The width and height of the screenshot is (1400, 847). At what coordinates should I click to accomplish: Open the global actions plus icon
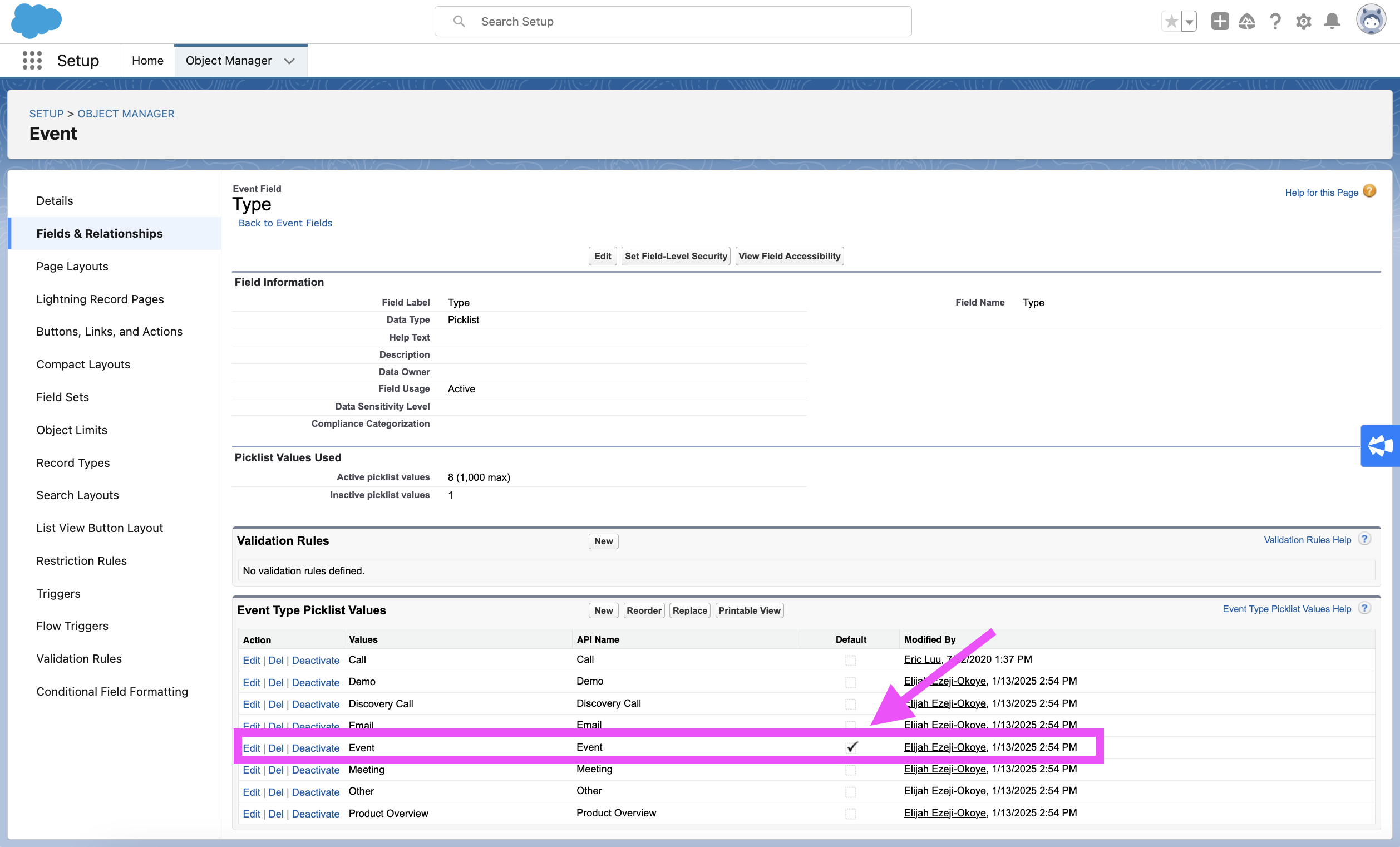[x=1219, y=22]
